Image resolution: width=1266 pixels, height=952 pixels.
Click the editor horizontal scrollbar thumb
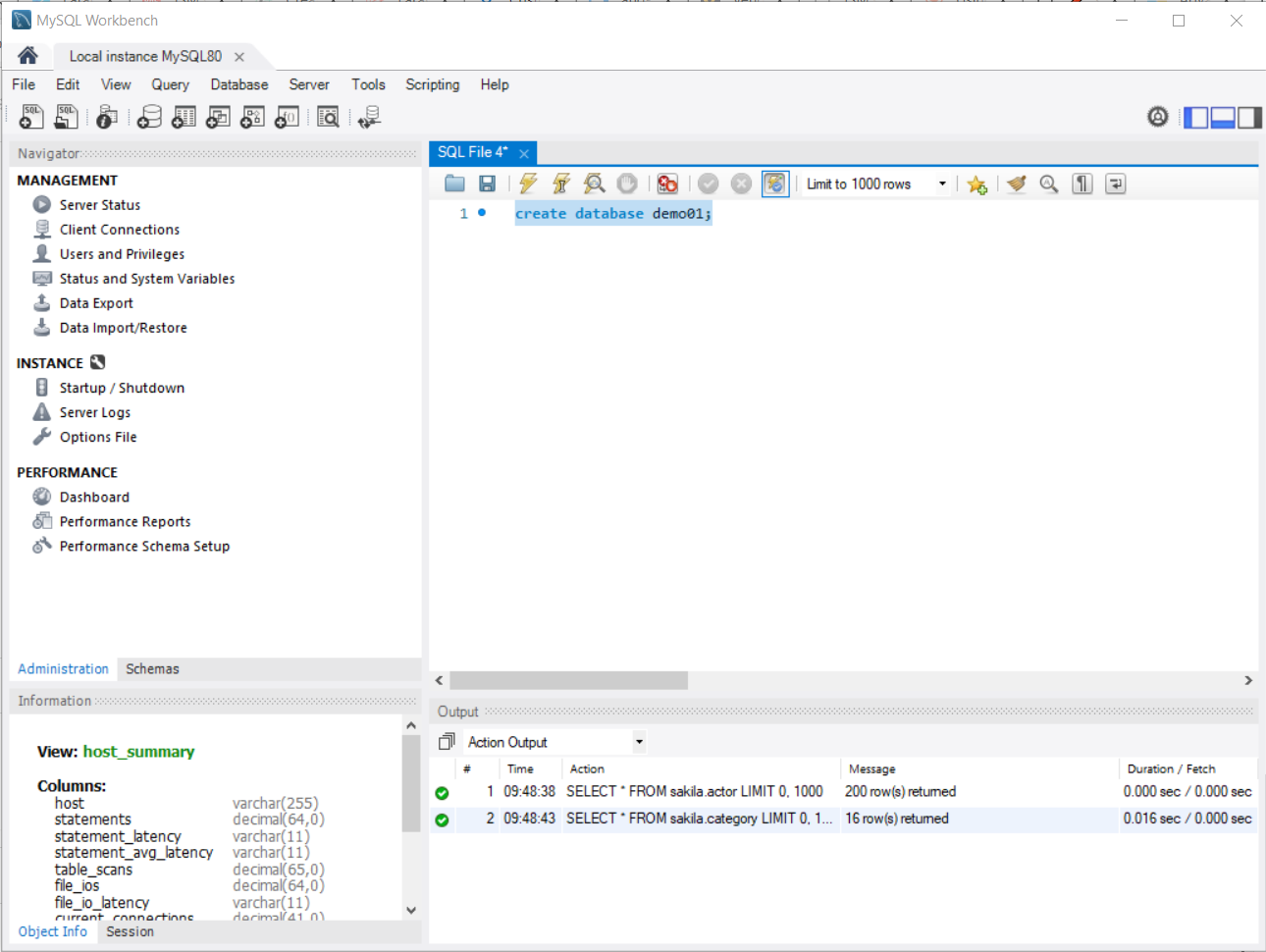tap(569, 680)
